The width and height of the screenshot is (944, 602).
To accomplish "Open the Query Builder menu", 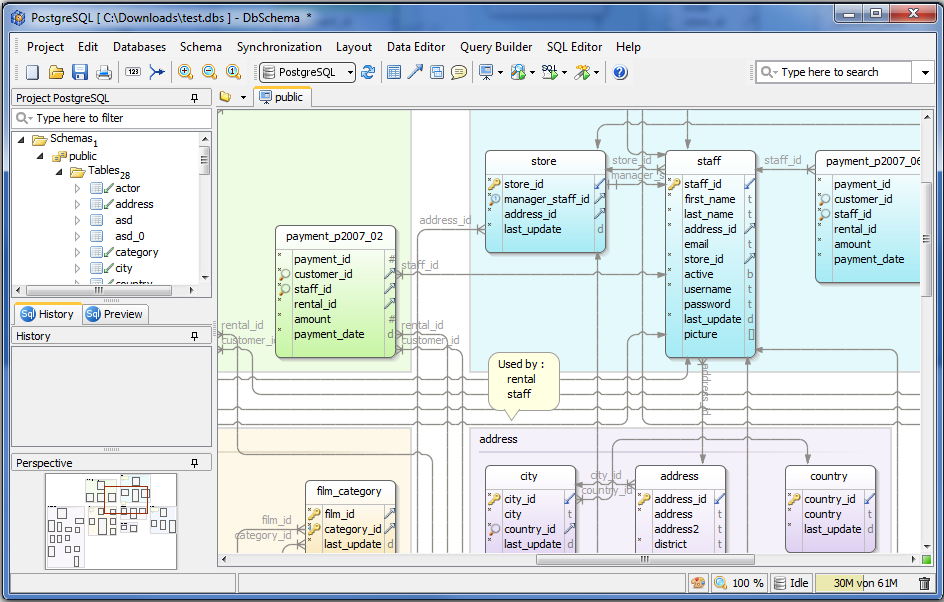I will (496, 47).
